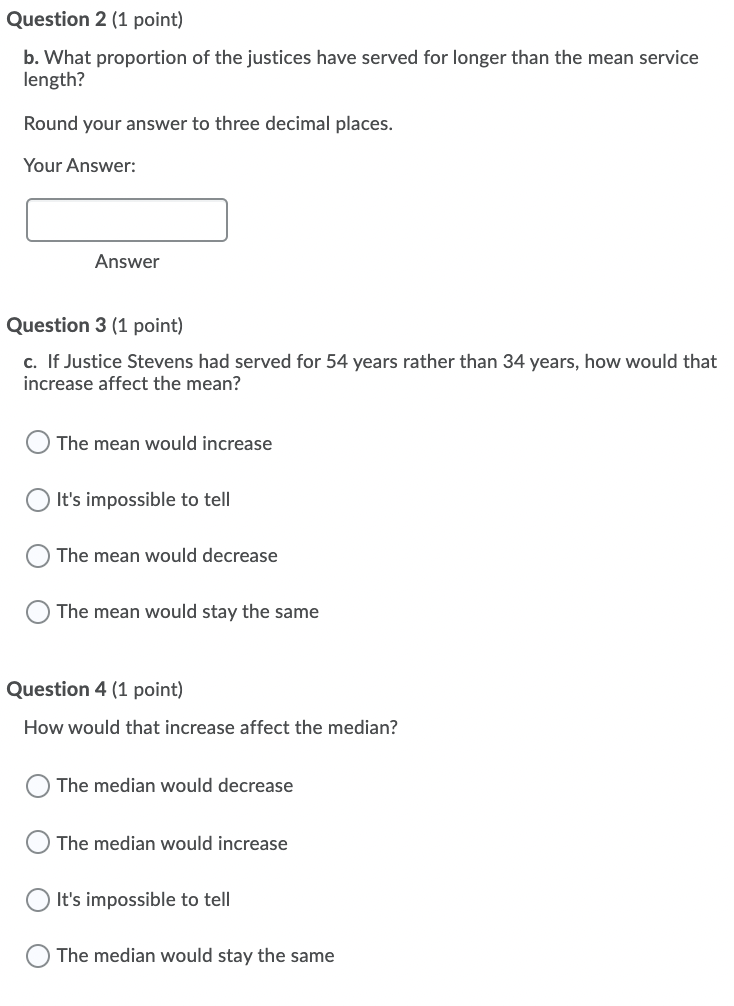The width and height of the screenshot is (734, 1006).
Task: Select "It's impossible to tell" in Question 4
Action: pos(37,899)
